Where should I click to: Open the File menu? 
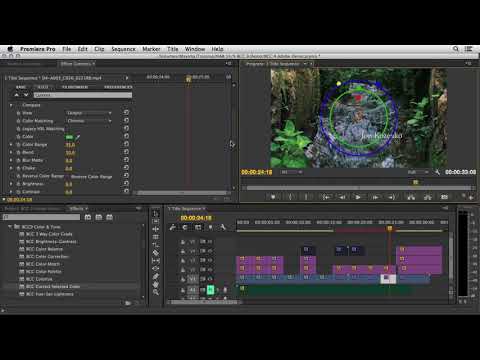pos(67,49)
